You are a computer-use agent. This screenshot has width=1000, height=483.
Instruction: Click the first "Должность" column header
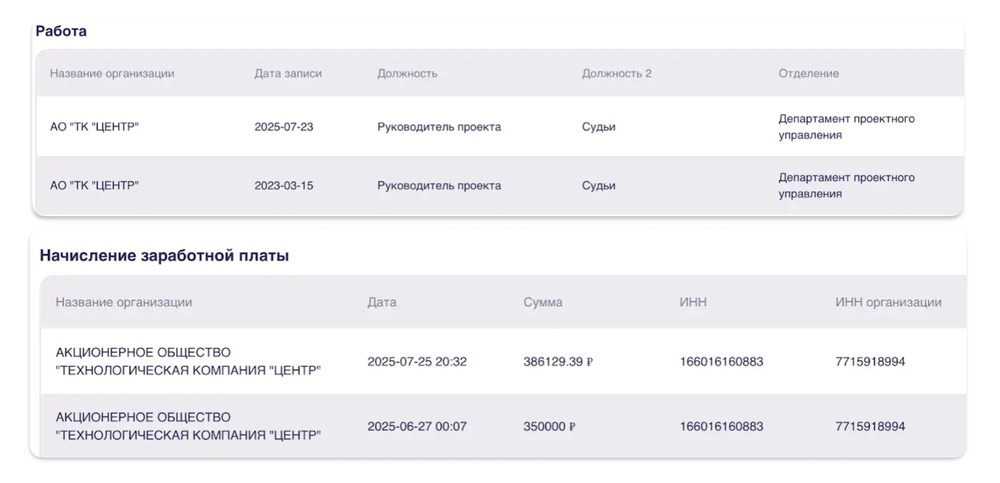(x=407, y=73)
